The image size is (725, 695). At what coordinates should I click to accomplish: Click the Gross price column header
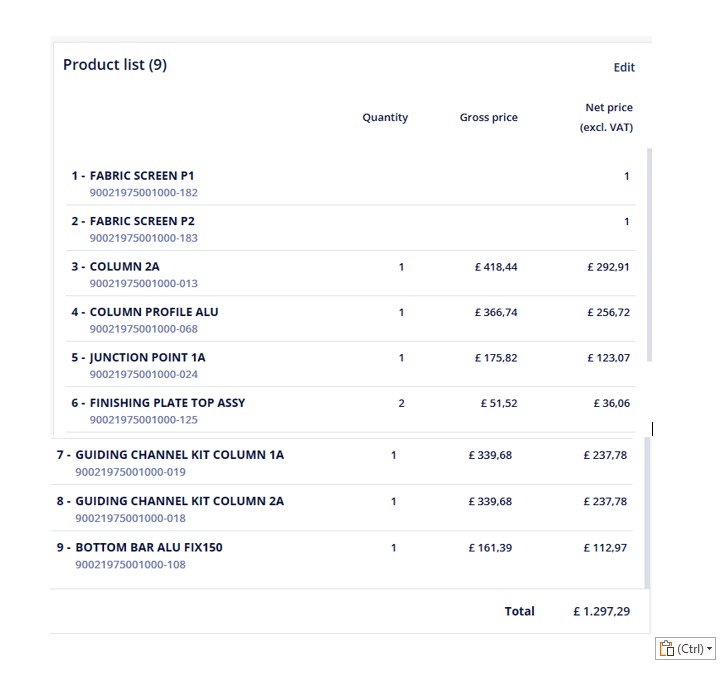tap(489, 118)
